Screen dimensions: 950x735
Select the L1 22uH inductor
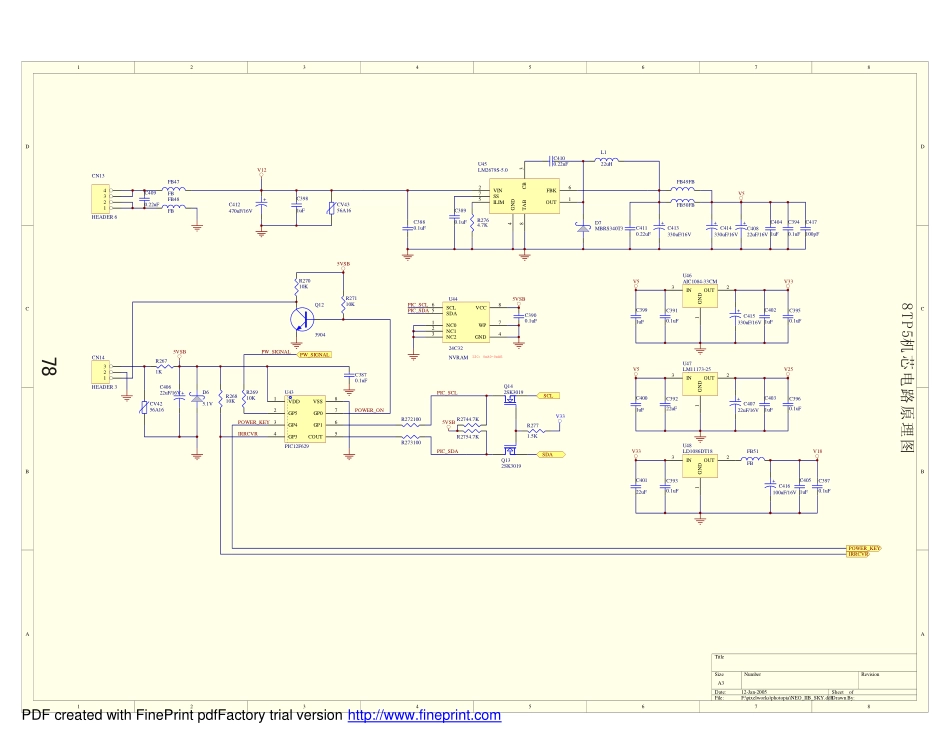(606, 161)
